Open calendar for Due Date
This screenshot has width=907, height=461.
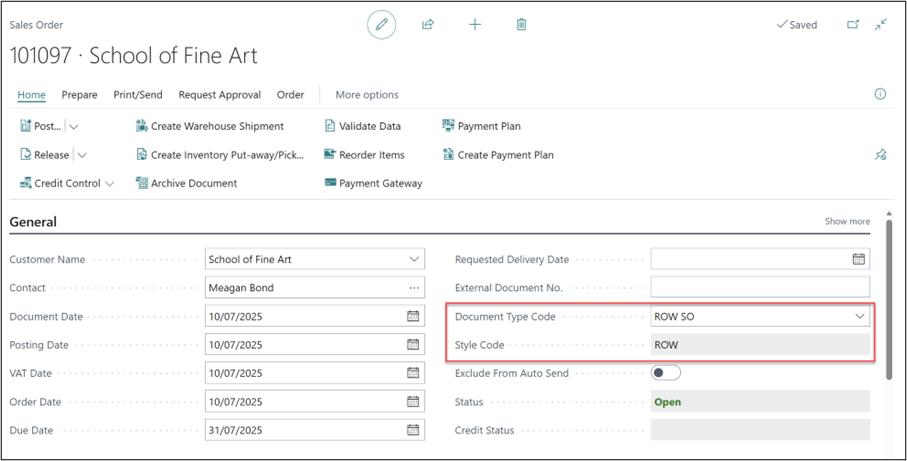pyautogui.click(x=413, y=430)
